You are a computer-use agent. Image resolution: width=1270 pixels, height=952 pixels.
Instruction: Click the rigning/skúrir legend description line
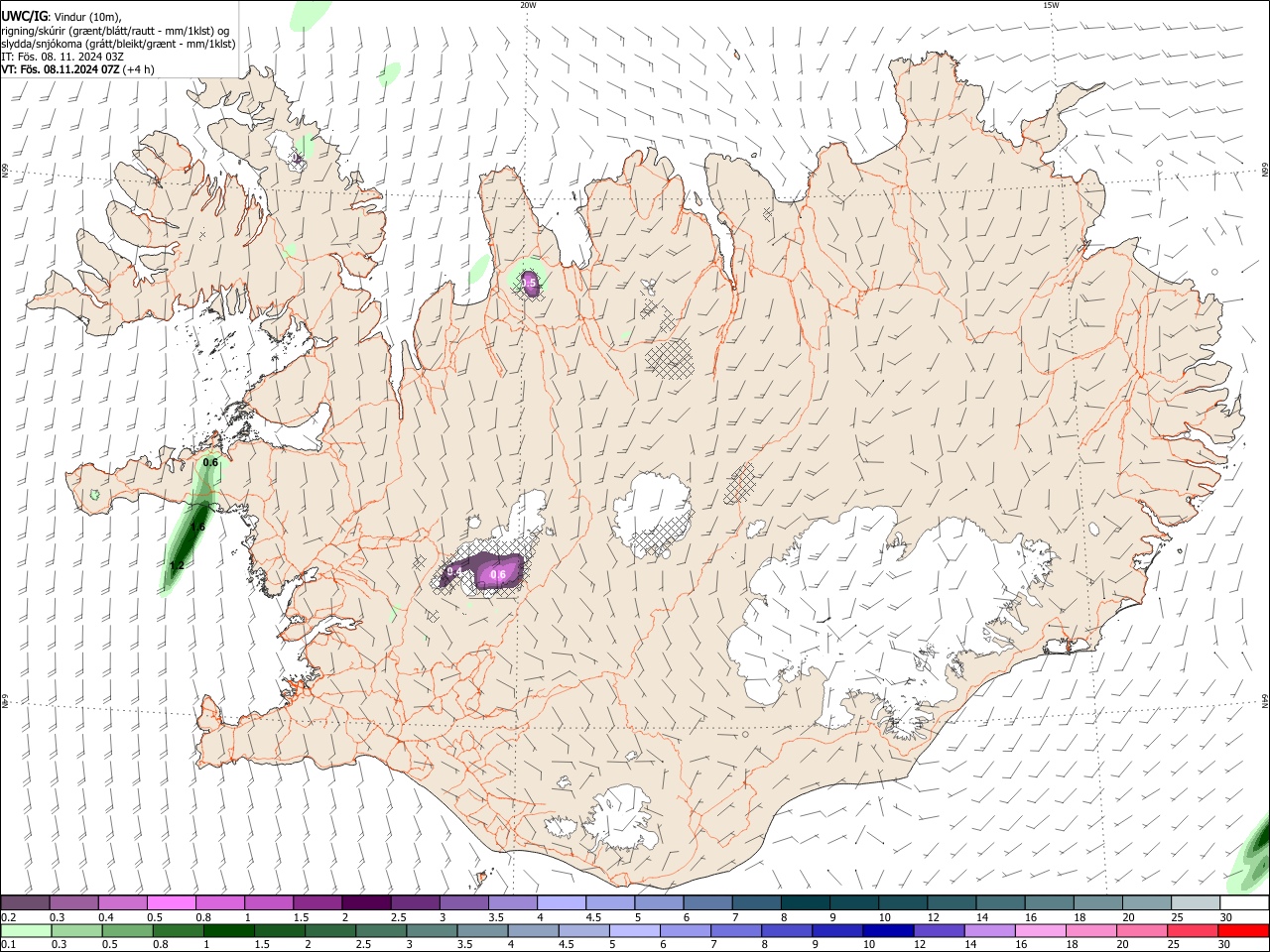pyautogui.click(x=114, y=30)
